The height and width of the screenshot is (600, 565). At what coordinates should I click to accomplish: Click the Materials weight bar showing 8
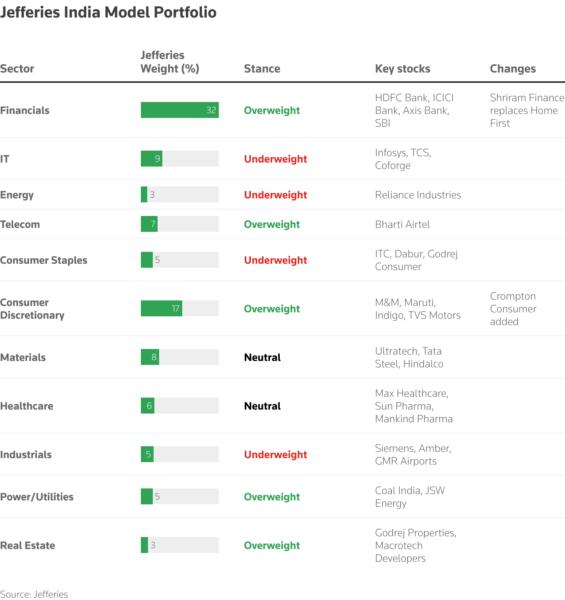tap(180, 357)
